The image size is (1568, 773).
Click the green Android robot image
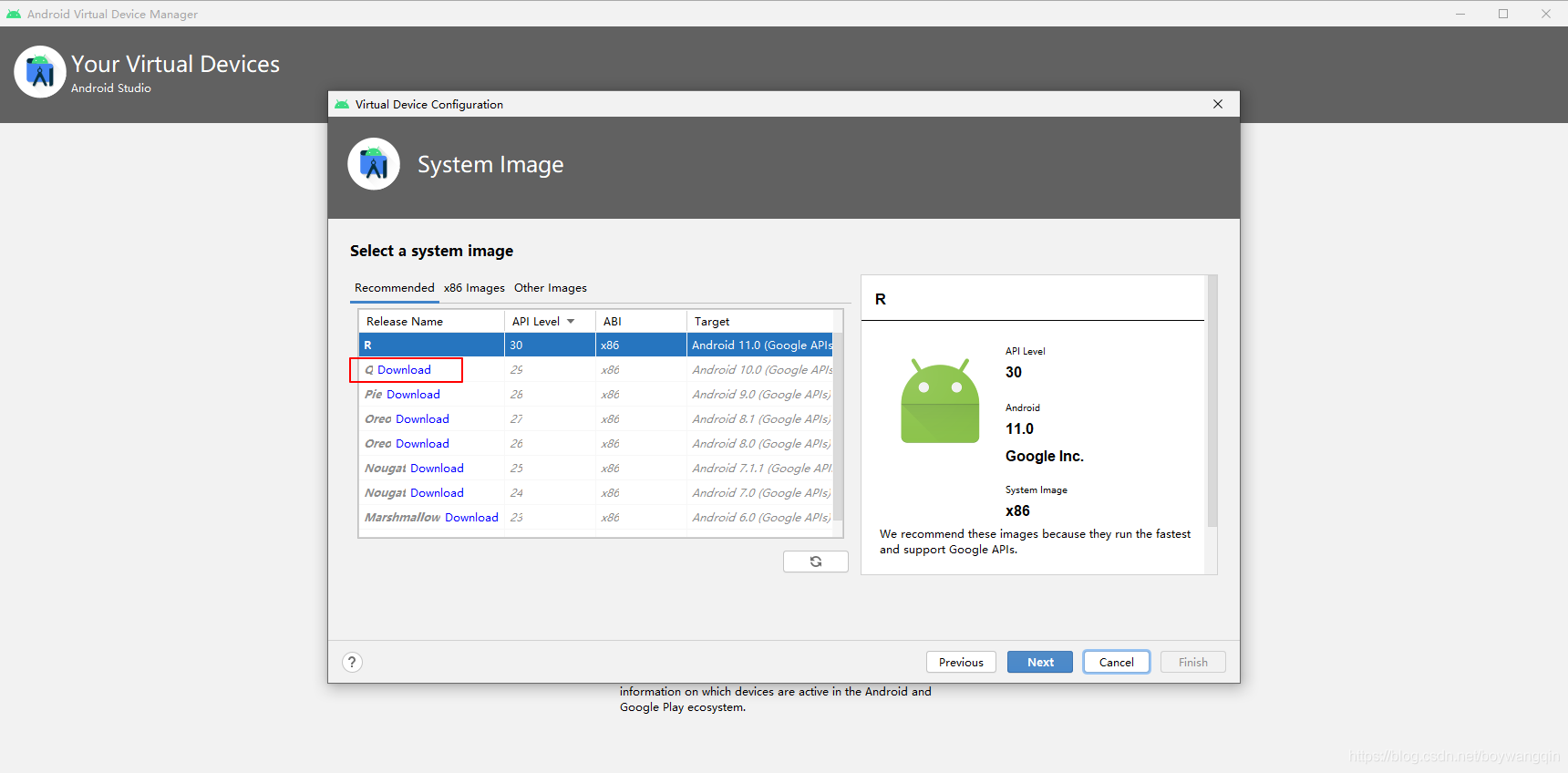(940, 401)
